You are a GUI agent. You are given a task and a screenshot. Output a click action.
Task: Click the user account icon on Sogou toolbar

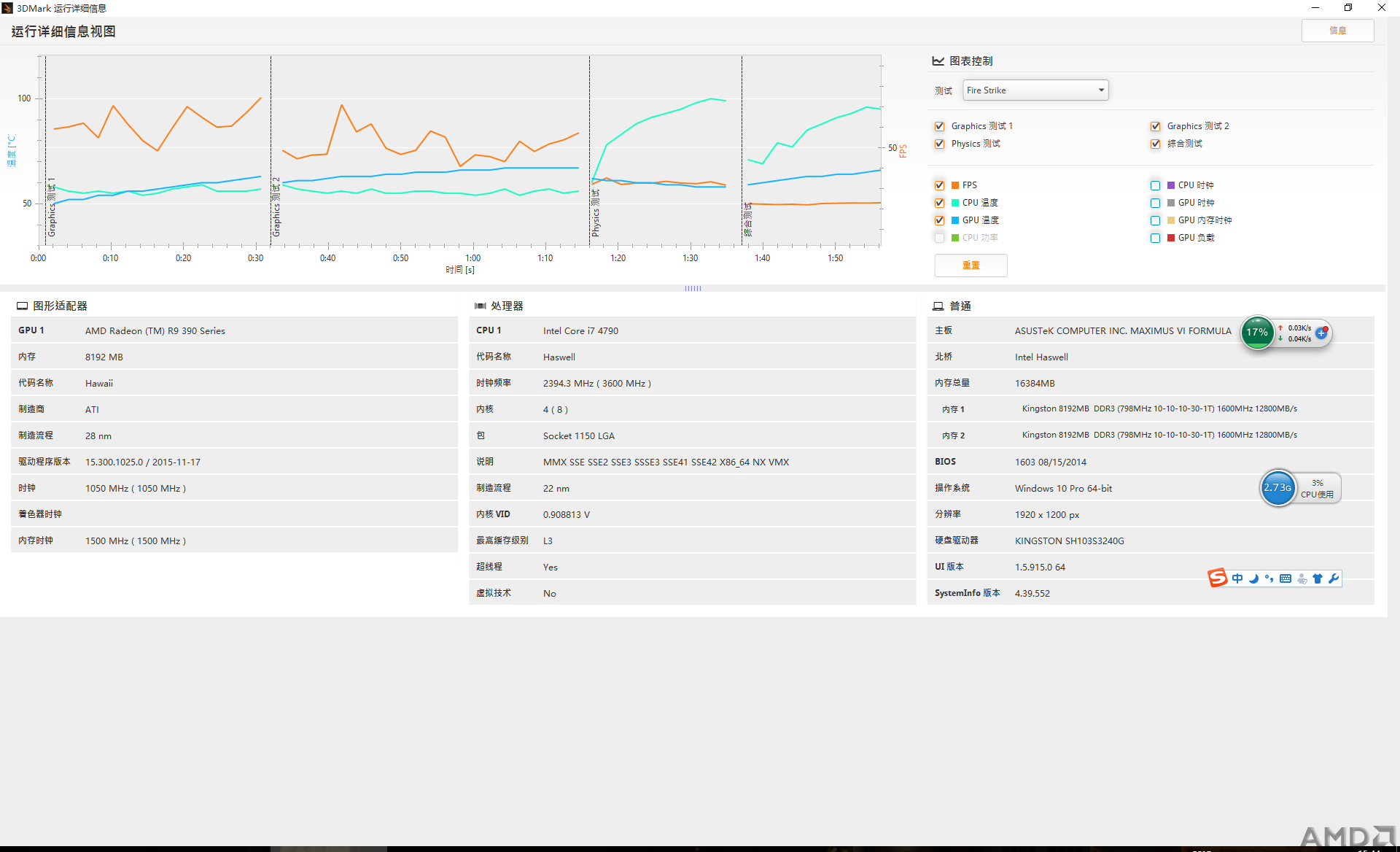pyautogui.click(x=1302, y=578)
